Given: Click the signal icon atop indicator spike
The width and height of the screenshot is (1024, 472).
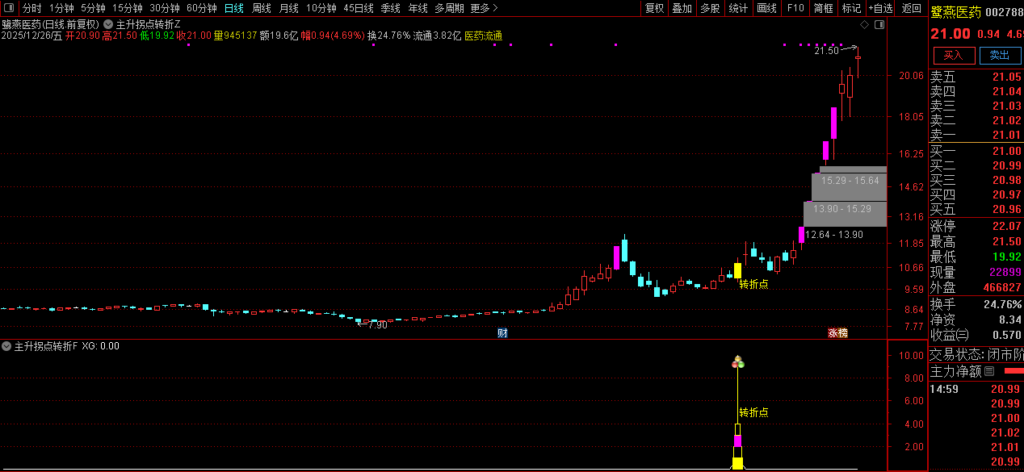Looking at the screenshot, I should pyautogui.click(x=738, y=361).
